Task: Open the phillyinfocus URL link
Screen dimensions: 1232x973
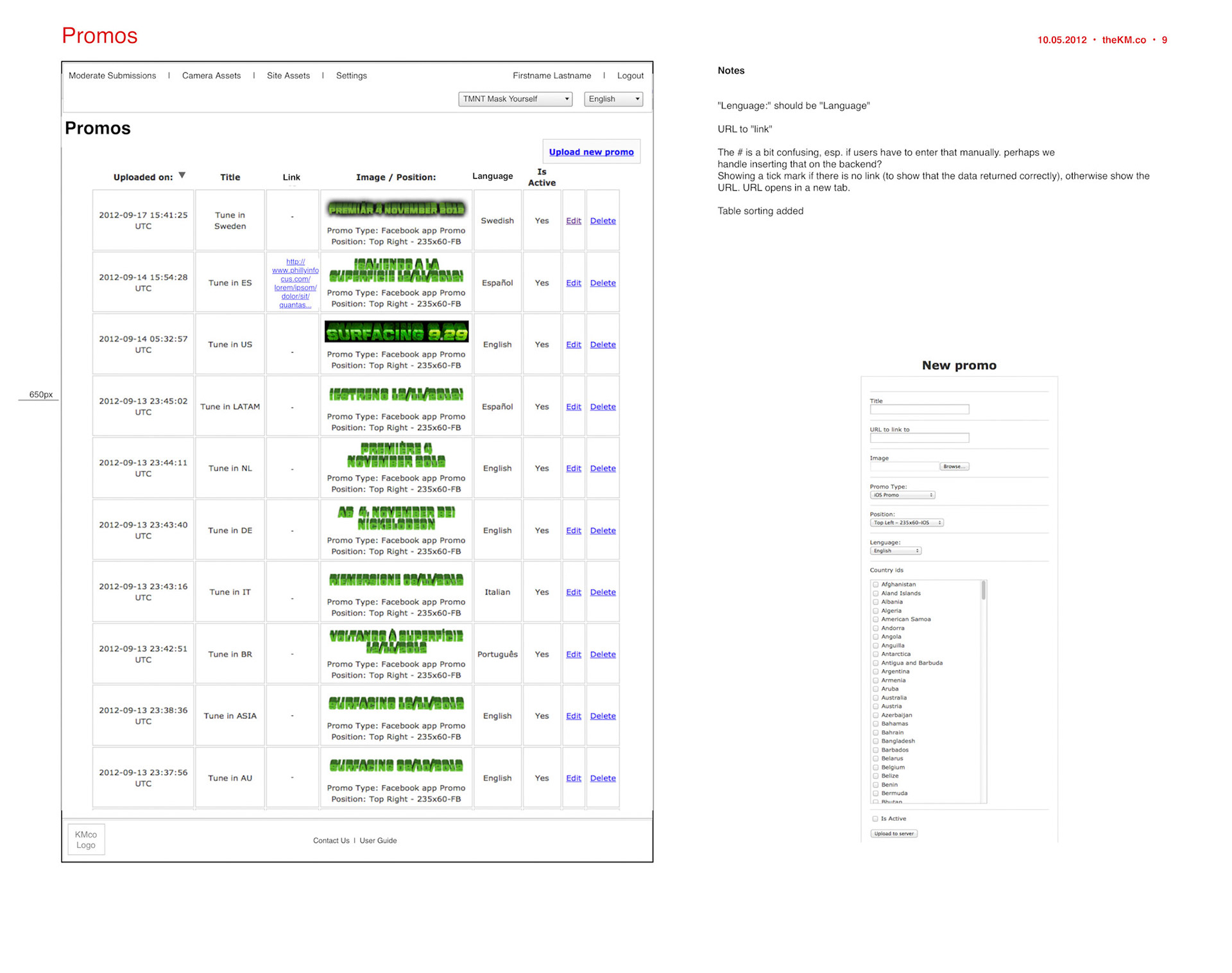Action: pyautogui.click(x=295, y=283)
